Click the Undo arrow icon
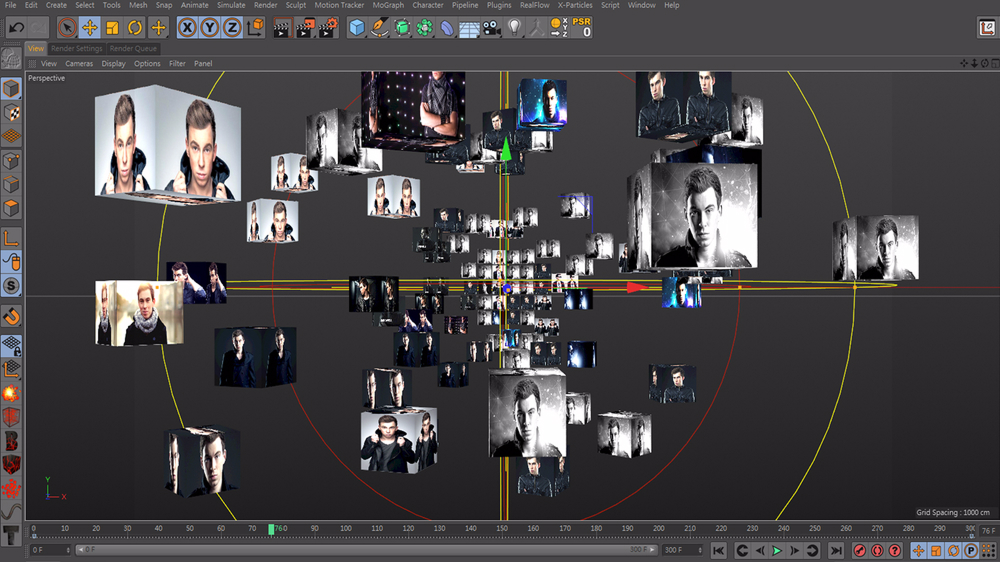 tap(16, 27)
